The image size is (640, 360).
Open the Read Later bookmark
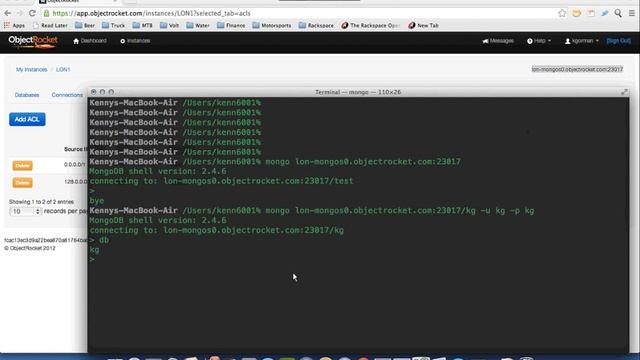50,25
